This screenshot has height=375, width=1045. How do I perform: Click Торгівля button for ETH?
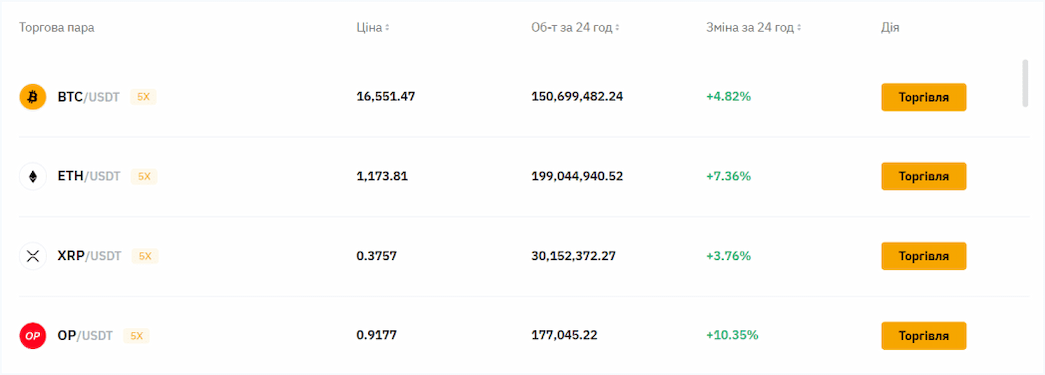tap(924, 177)
